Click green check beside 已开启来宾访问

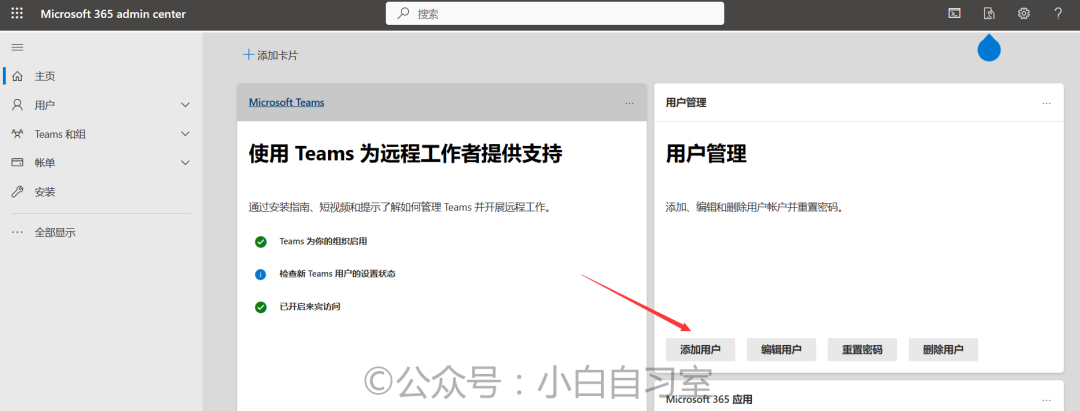pos(260,307)
